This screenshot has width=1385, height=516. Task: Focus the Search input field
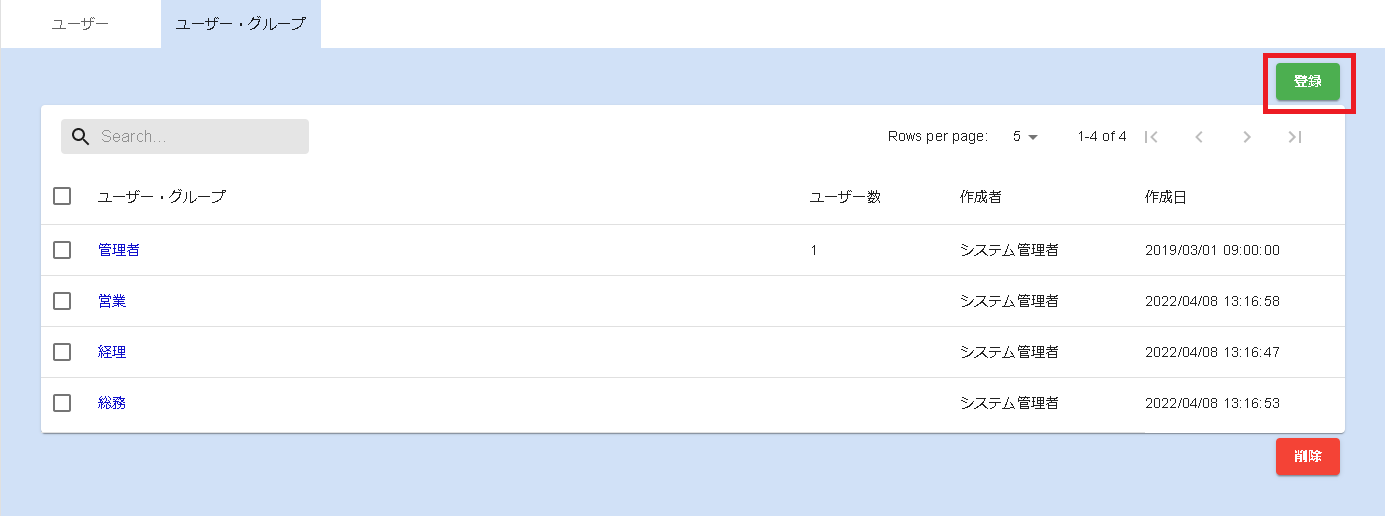[198, 137]
